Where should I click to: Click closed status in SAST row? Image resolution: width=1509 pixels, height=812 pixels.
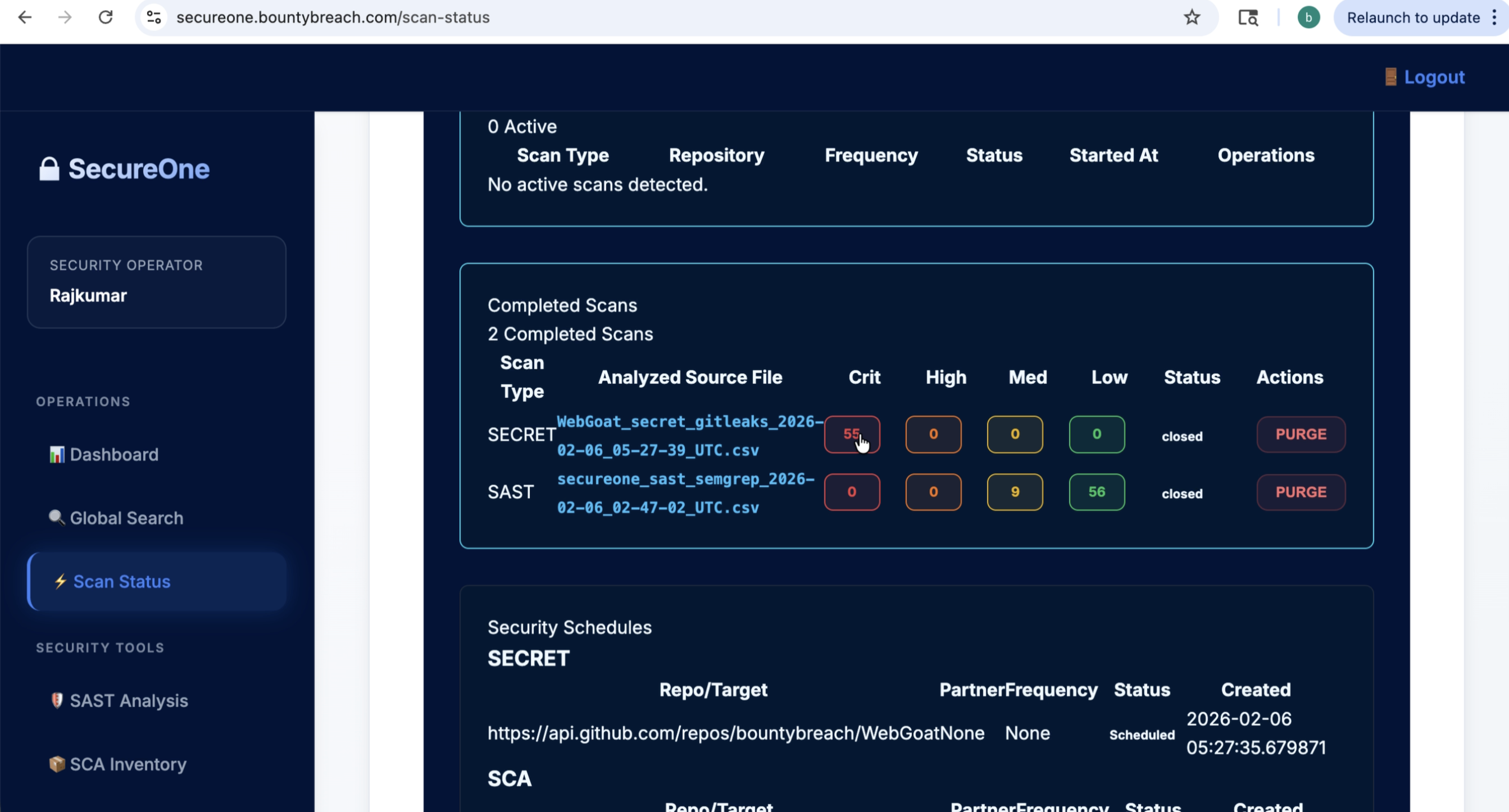click(x=1182, y=494)
